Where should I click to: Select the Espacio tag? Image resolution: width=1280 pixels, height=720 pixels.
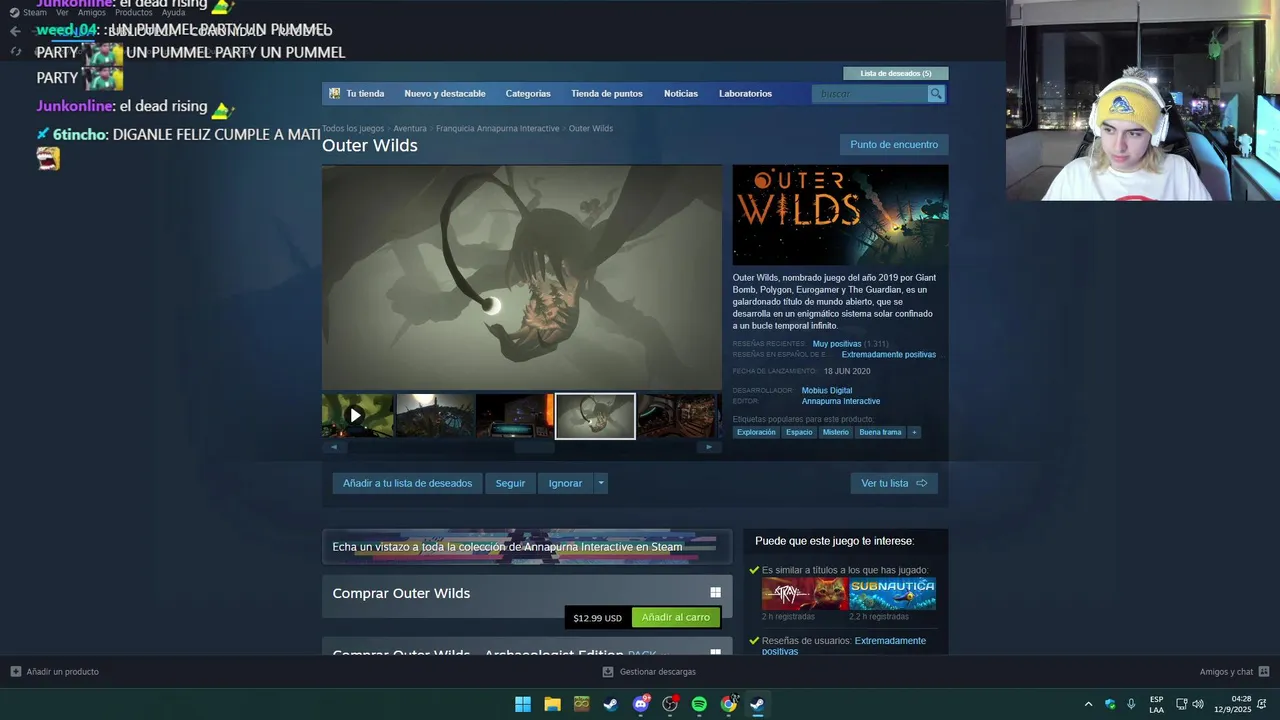[x=799, y=432]
